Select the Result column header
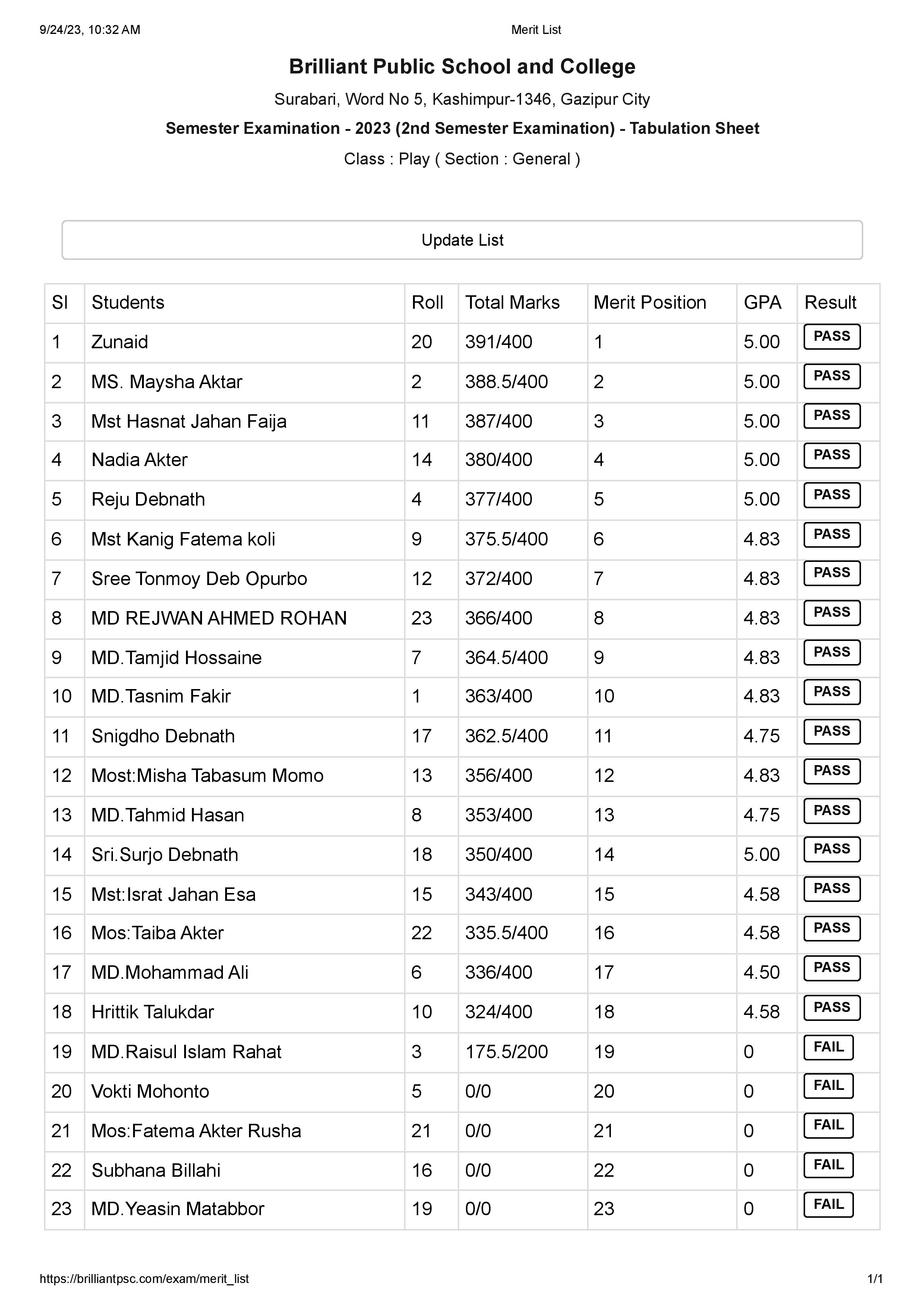This screenshot has width=924, height=1308. pyautogui.click(x=830, y=302)
